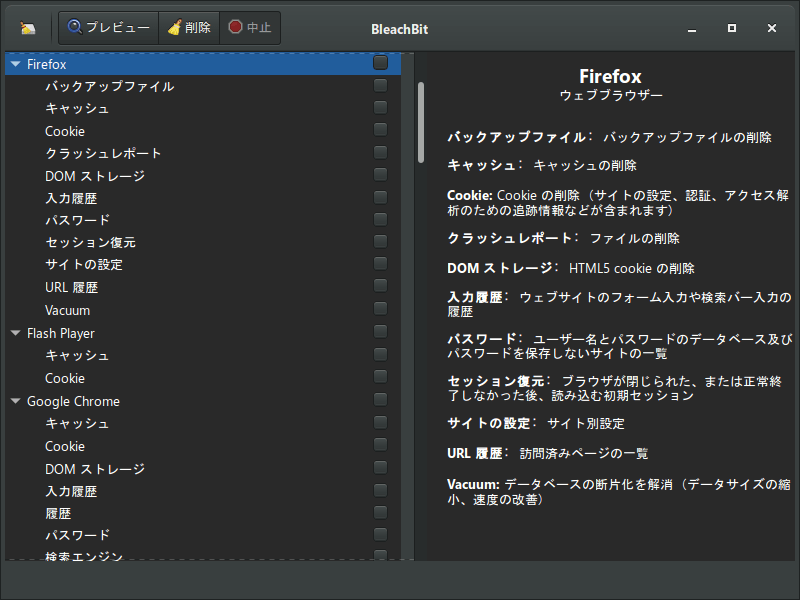This screenshot has width=800, height=600.
Task: Click the ウェブブラウザー subtitle text
Action: coord(611,95)
